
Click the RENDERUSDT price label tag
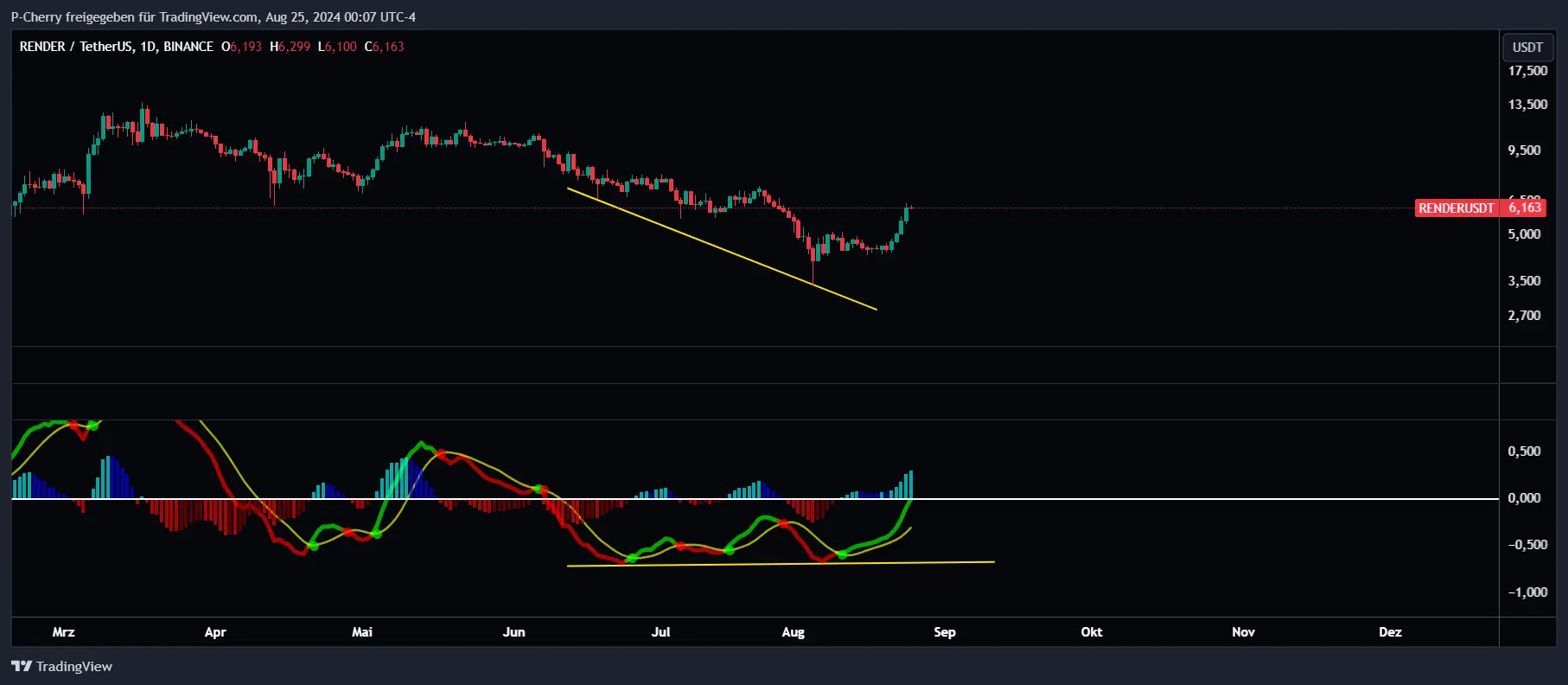pyautogui.click(x=1456, y=208)
